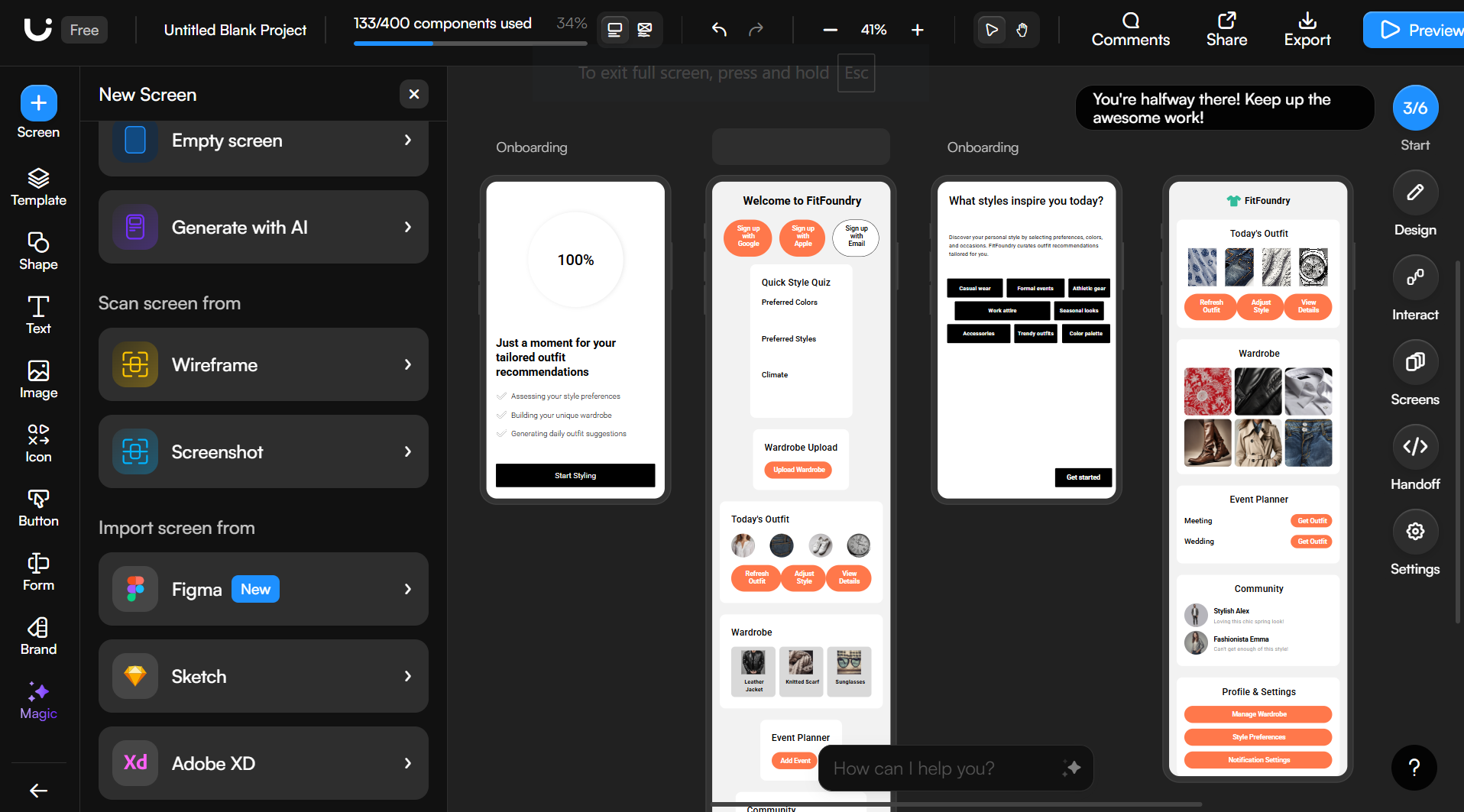Image resolution: width=1464 pixels, height=812 pixels.
Task: Click the Free plan badge
Action: (x=84, y=30)
